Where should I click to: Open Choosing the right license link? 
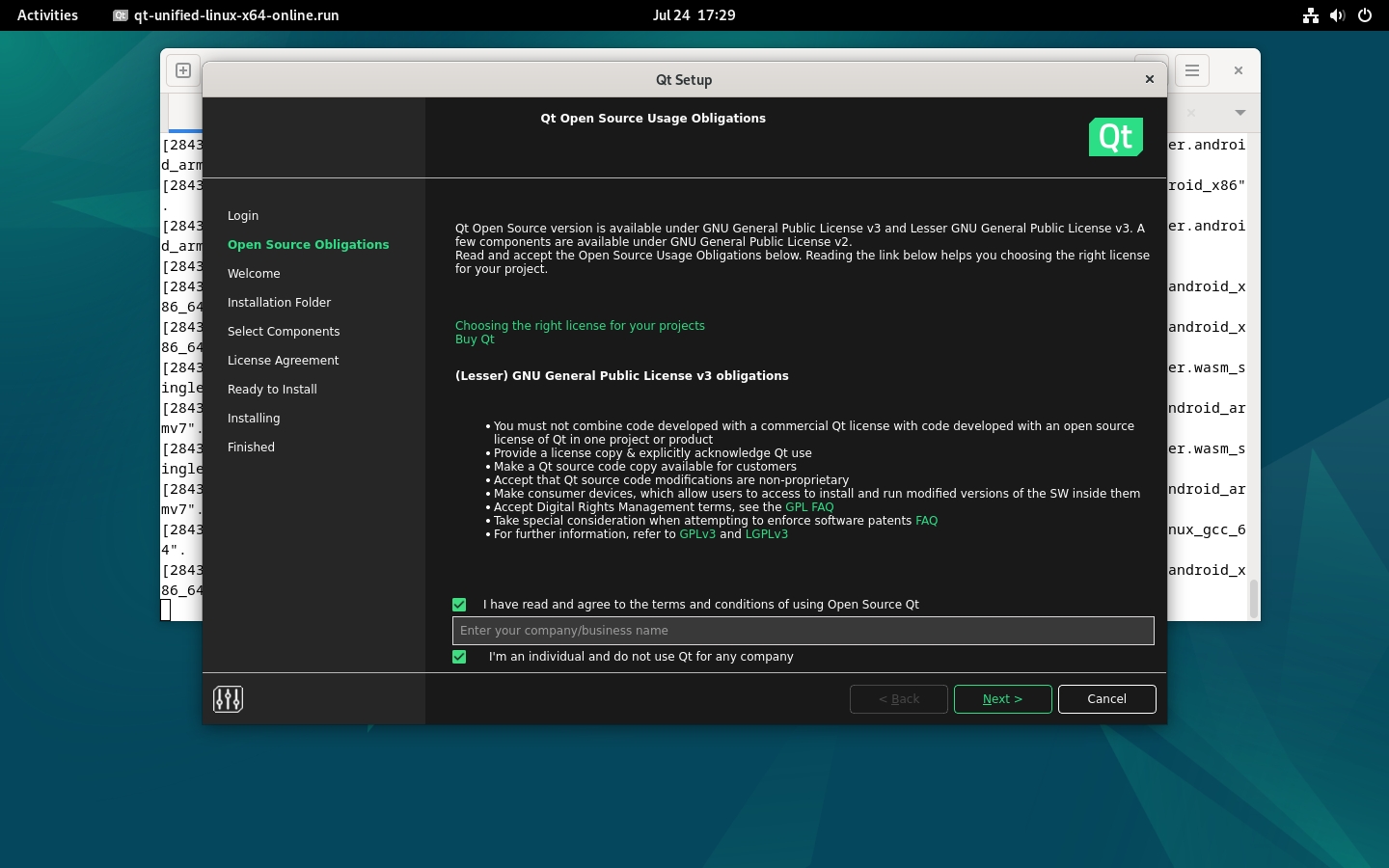(580, 326)
